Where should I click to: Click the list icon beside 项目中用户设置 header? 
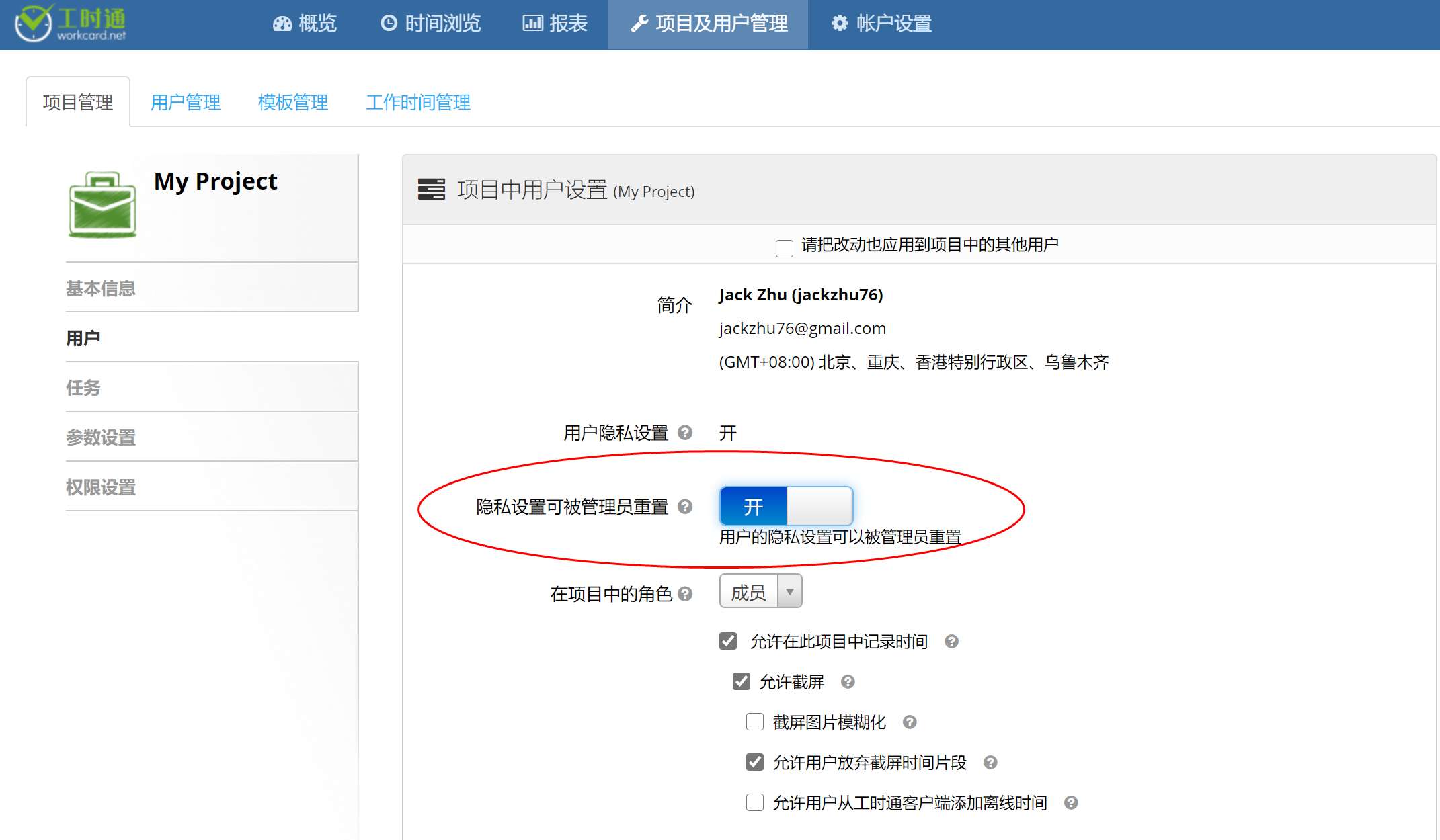click(x=432, y=190)
